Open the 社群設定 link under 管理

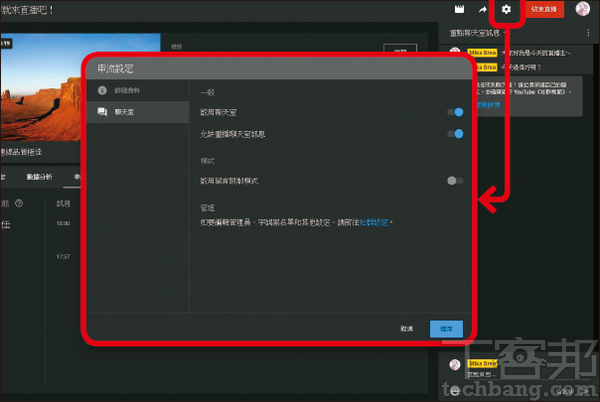tap(373, 222)
